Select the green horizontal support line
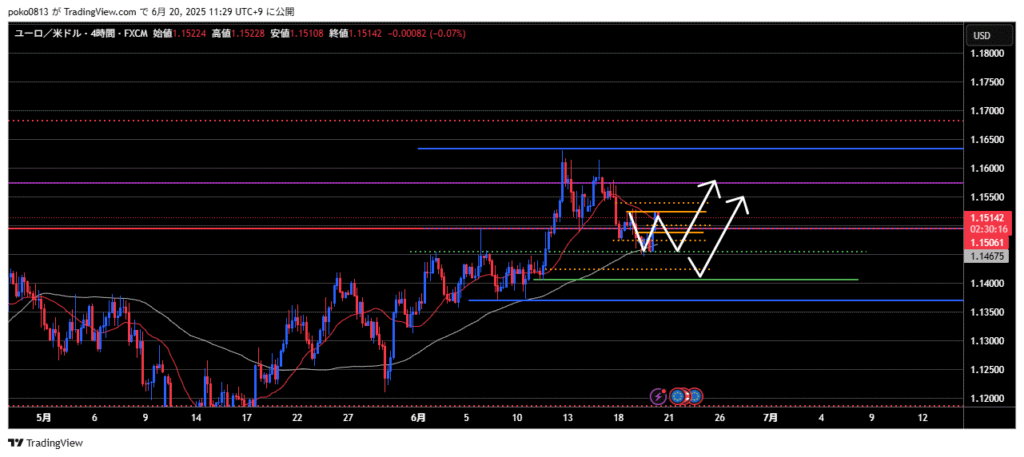This screenshot has height=457, width=1024. (700, 280)
